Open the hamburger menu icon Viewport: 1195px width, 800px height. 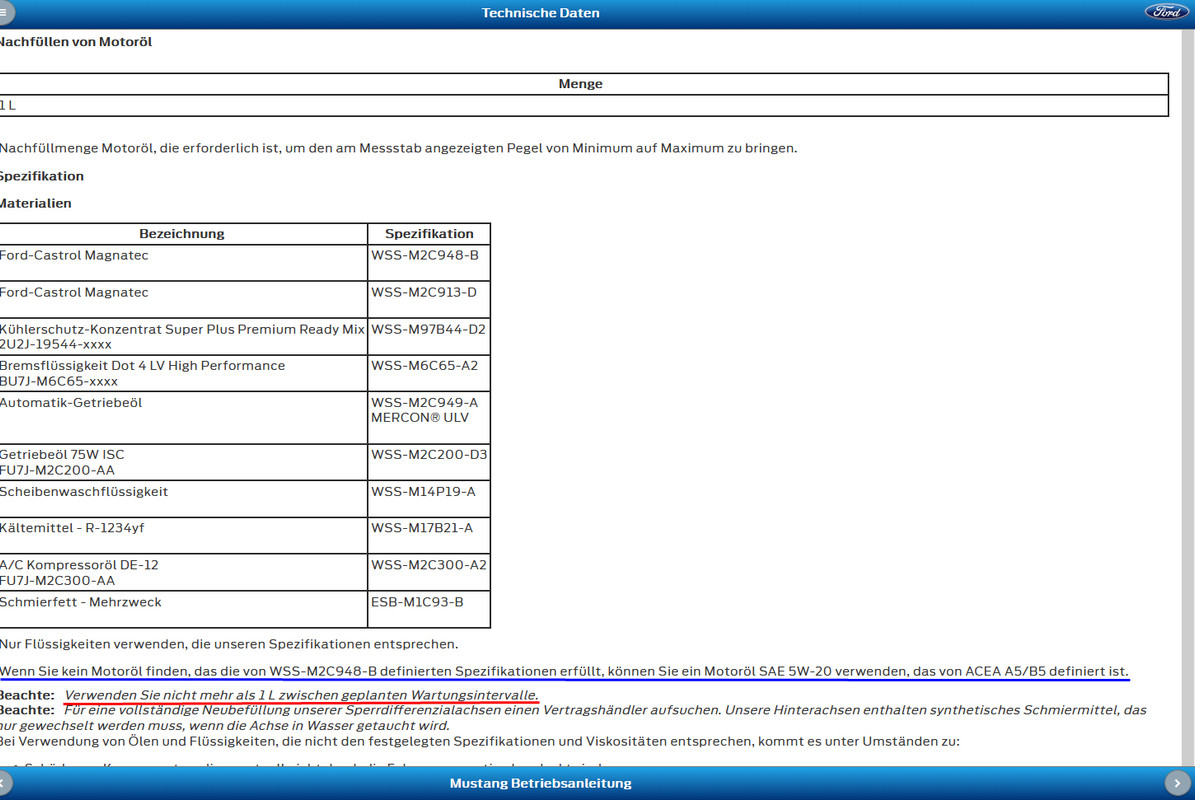[x=5, y=12]
